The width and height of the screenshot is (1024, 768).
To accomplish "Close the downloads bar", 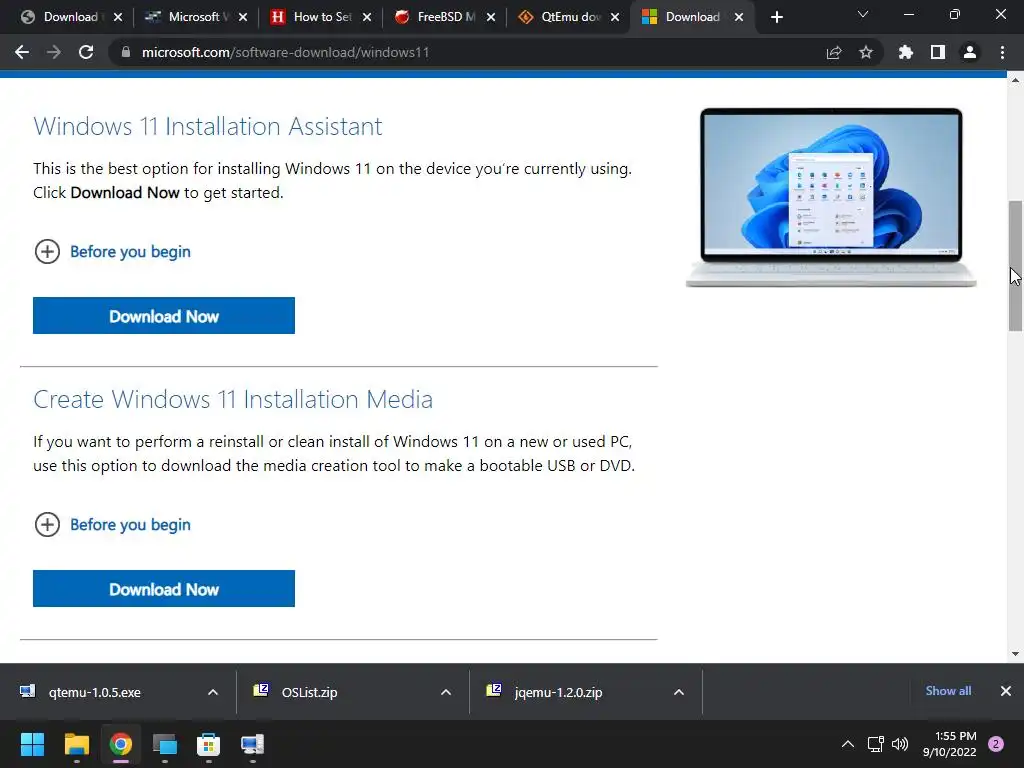I will [x=1006, y=691].
